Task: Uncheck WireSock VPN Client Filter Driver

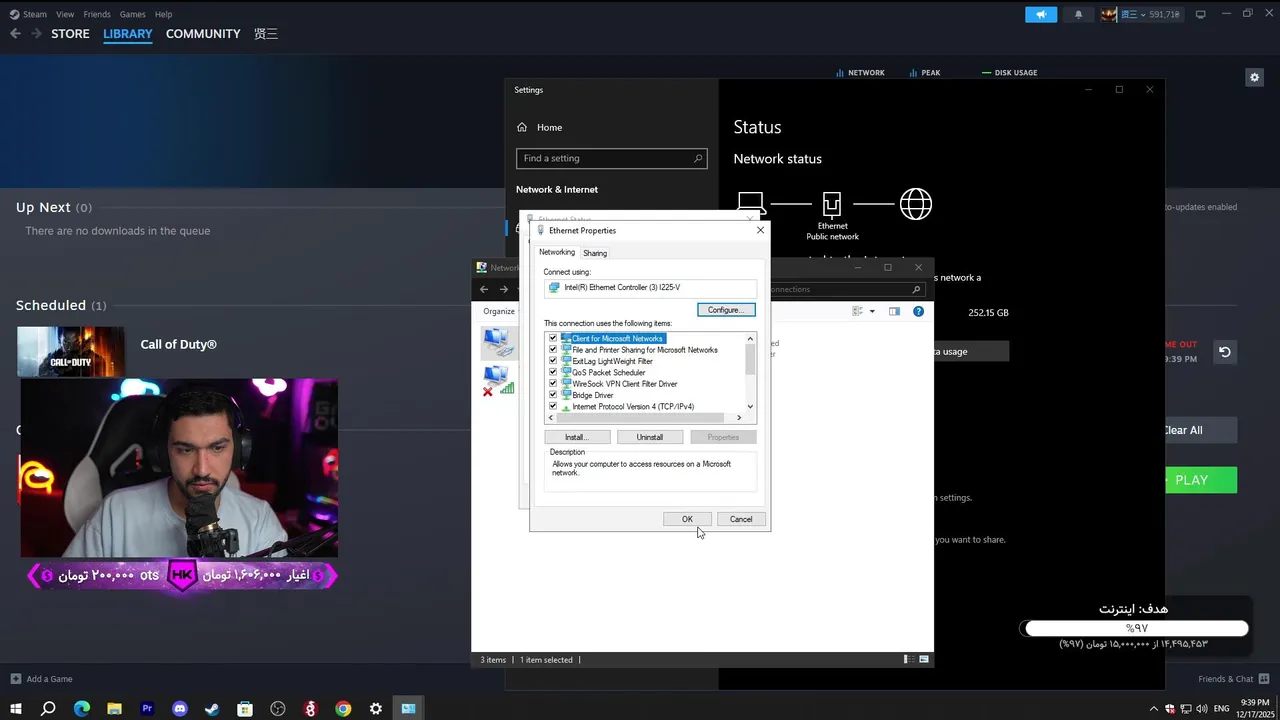Action: tap(553, 384)
